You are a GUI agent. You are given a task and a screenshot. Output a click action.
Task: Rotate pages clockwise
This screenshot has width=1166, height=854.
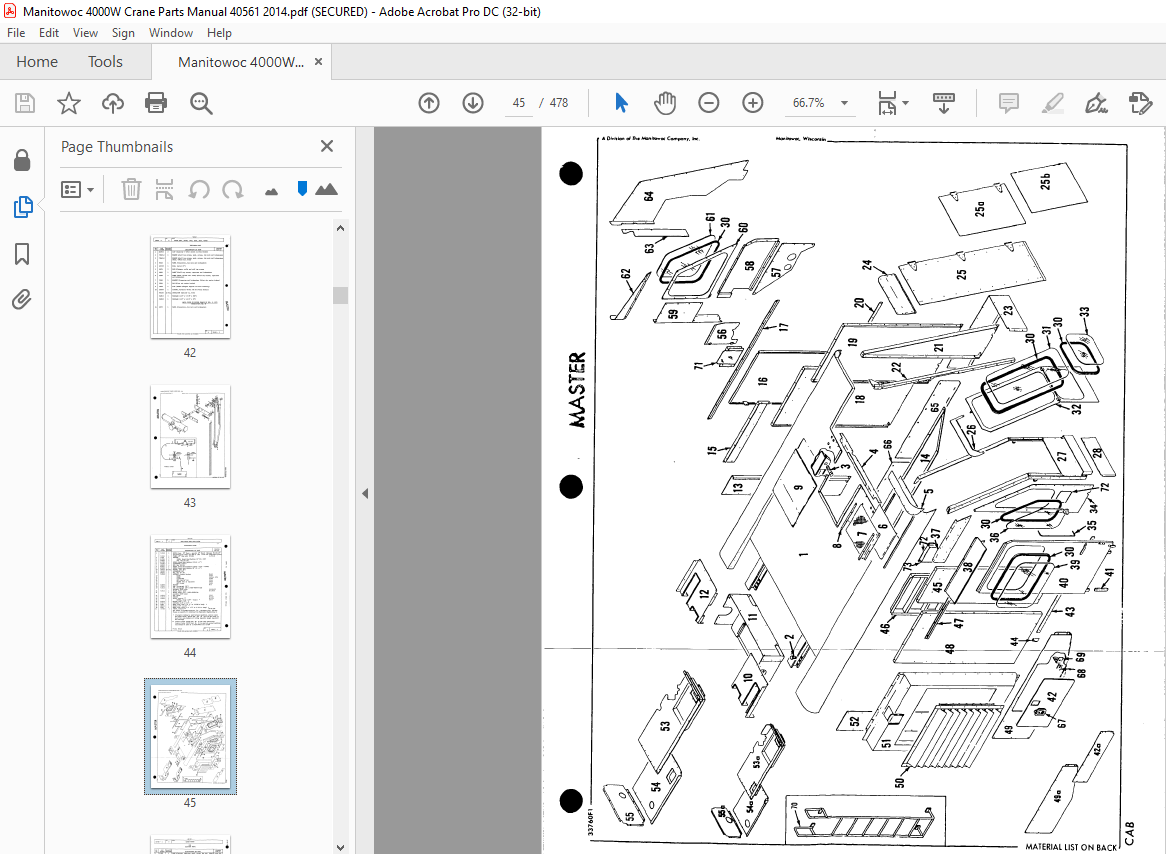[x=233, y=190]
